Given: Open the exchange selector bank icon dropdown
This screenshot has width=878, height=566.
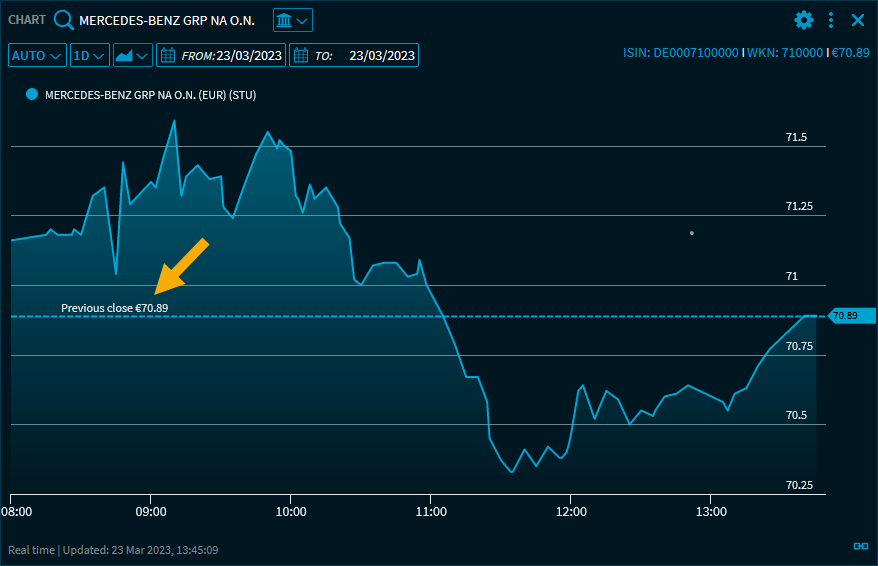Looking at the screenshot, I should coord(292,20).
